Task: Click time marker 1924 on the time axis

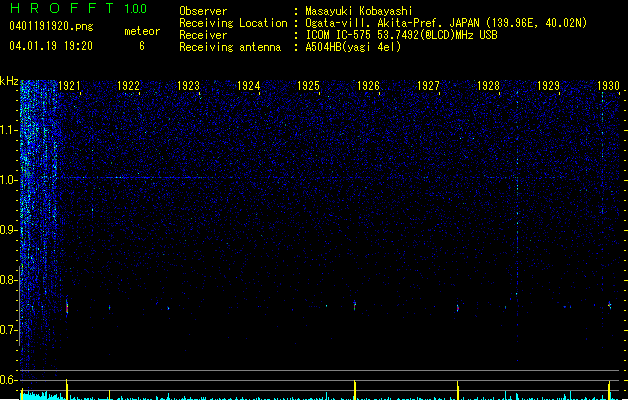Action: tap(249, 86)
